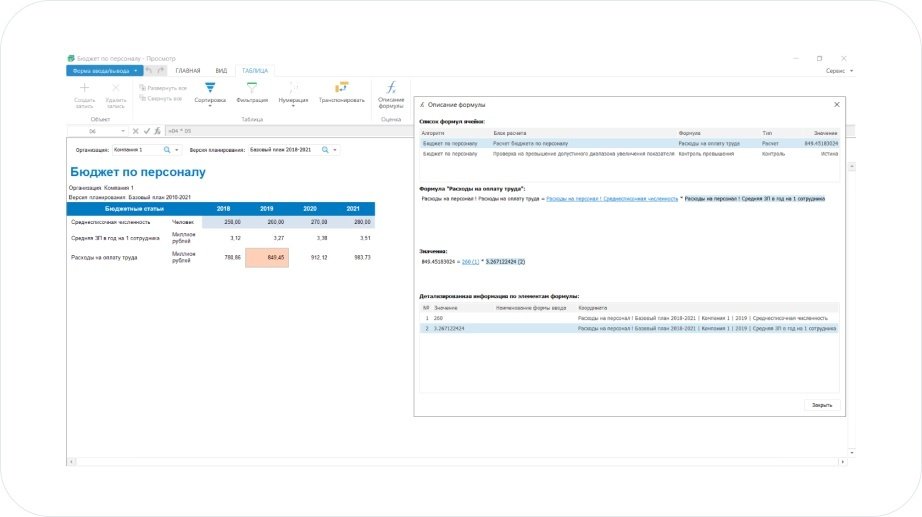Click cell 258,00 for 2018 headcount

click(223, 222)
